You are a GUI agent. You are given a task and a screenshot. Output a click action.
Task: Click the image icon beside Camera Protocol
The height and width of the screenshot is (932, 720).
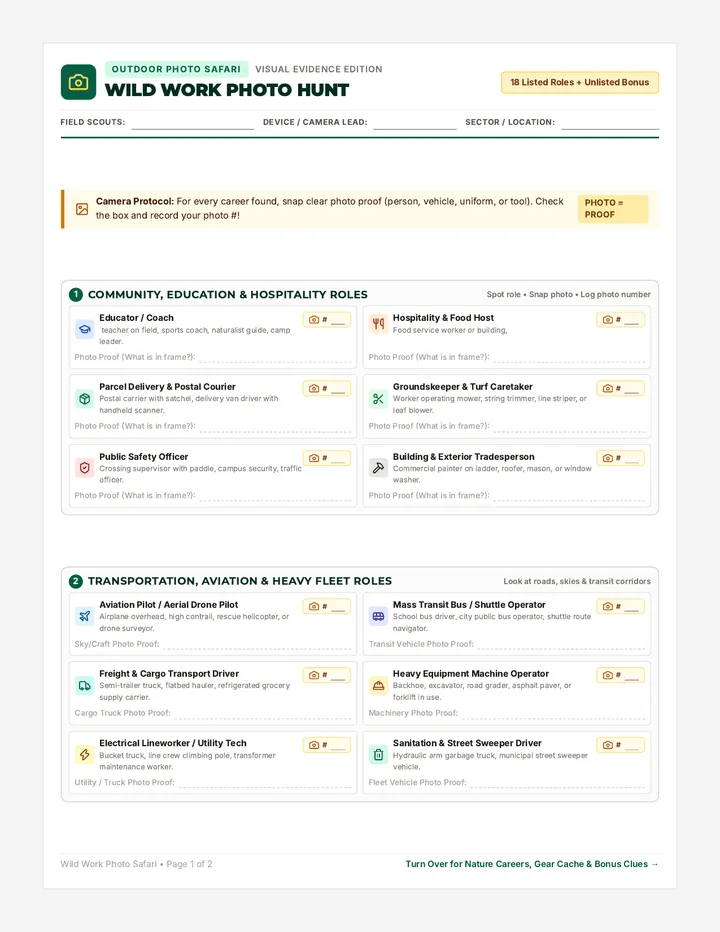click(x=82, y=209)
